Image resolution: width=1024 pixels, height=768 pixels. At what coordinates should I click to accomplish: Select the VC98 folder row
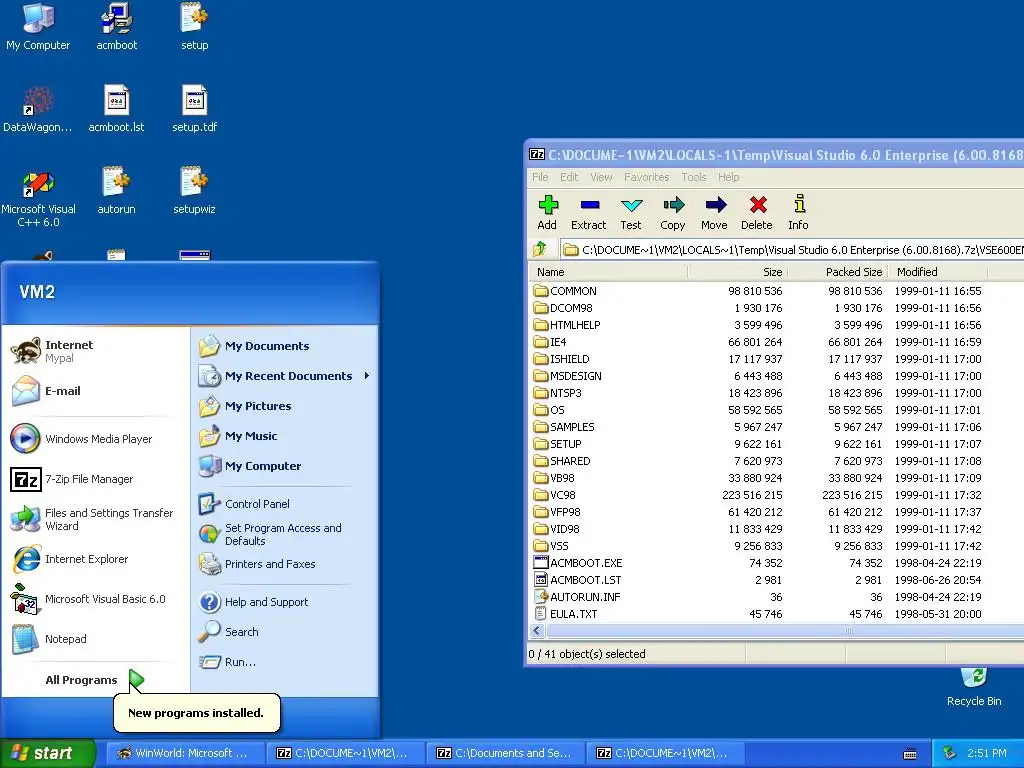[776, 495]
